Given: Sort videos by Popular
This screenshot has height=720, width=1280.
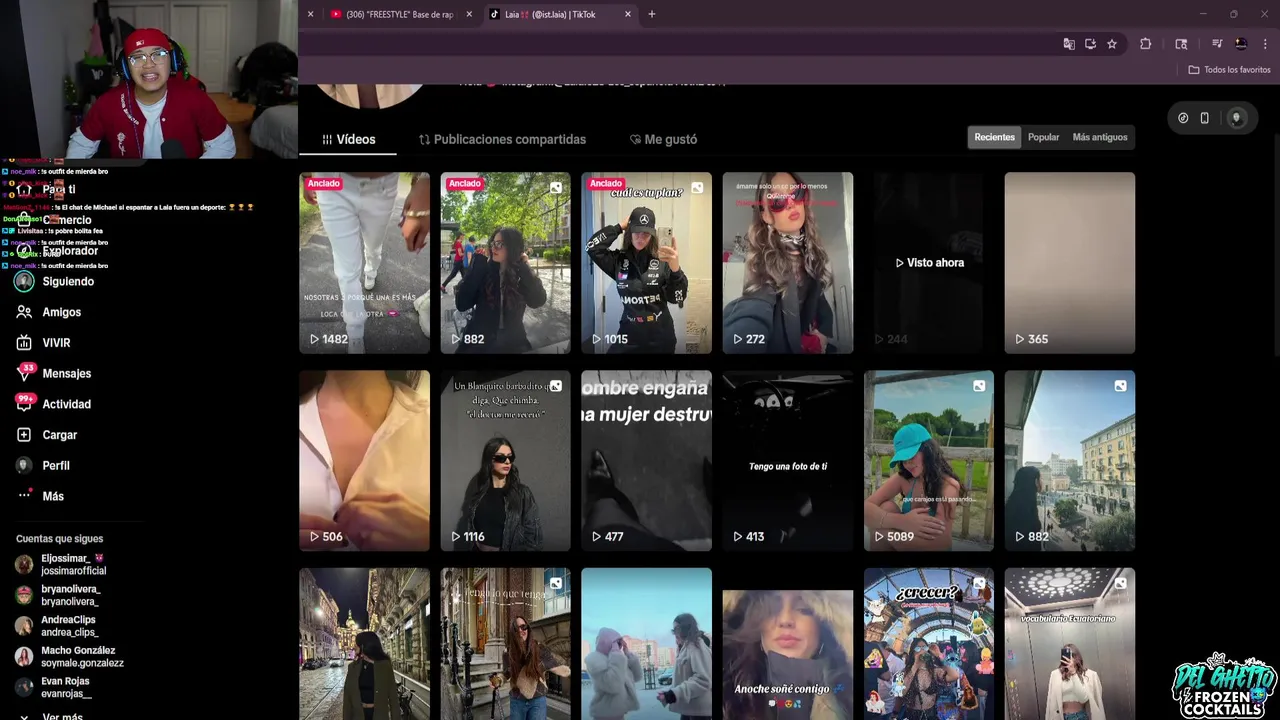Looking at the screenshot, I should point(1043,137).
